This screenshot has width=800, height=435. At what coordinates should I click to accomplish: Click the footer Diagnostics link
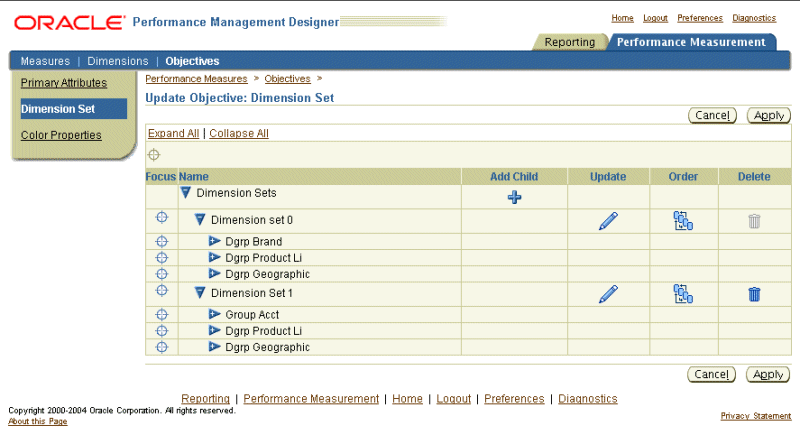588,398
